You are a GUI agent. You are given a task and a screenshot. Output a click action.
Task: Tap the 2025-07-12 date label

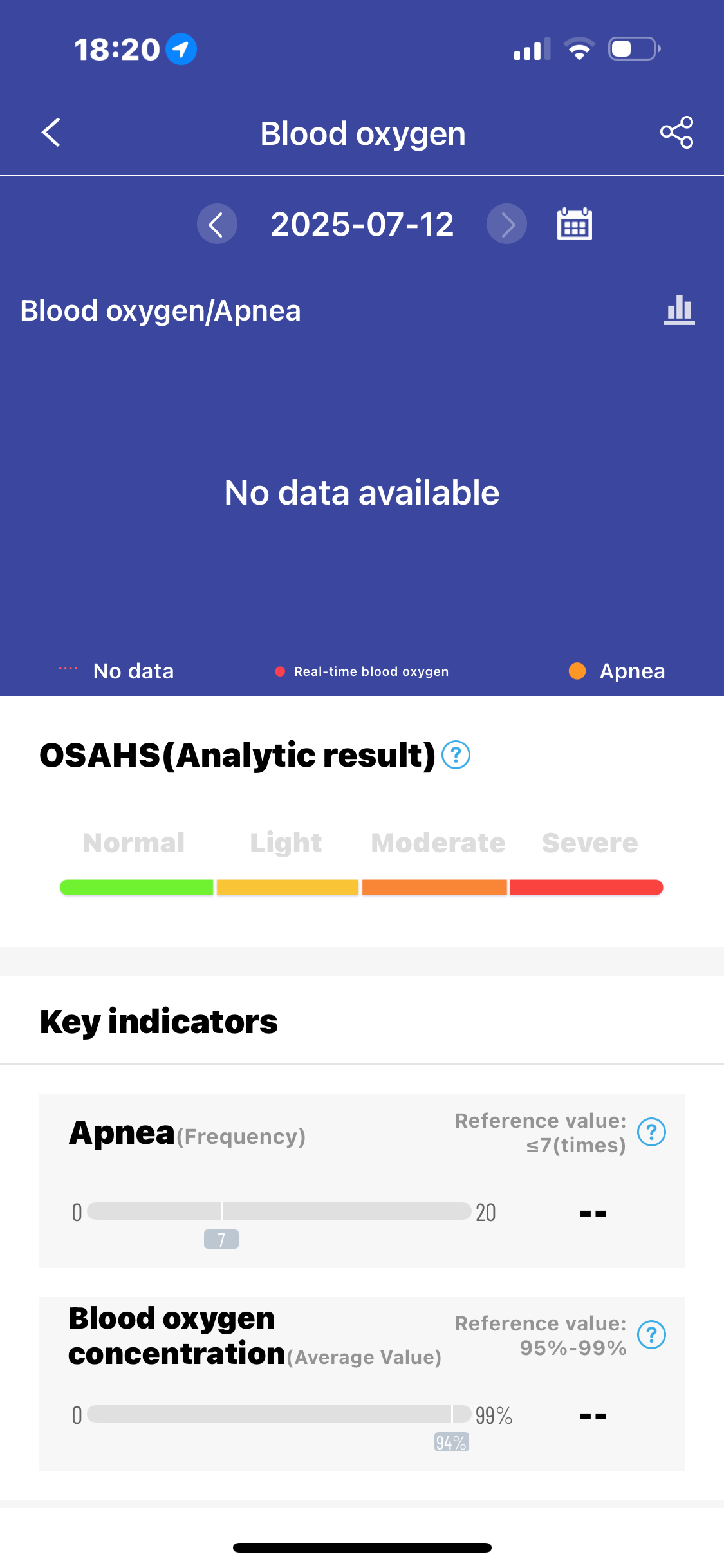pyautogui.click(x=362, y=224)
